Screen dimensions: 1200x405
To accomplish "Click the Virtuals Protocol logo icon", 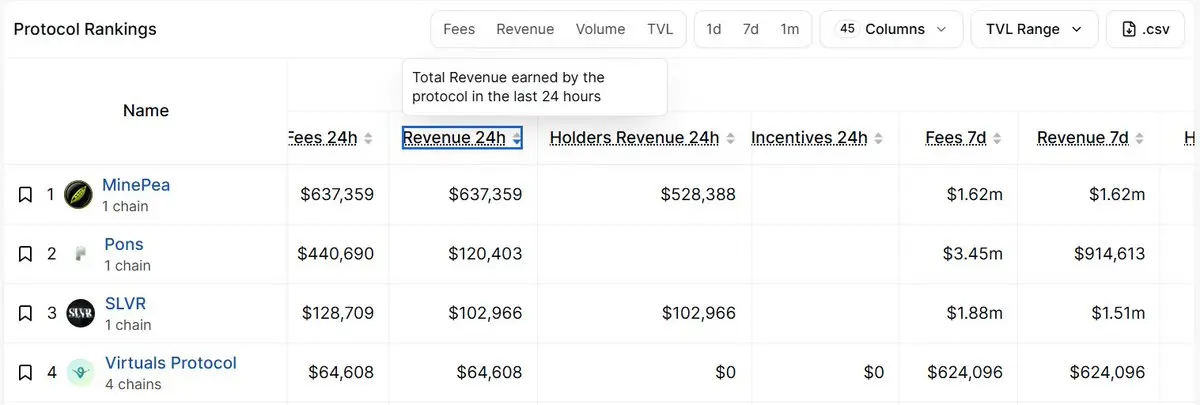I will coord(80,373).
